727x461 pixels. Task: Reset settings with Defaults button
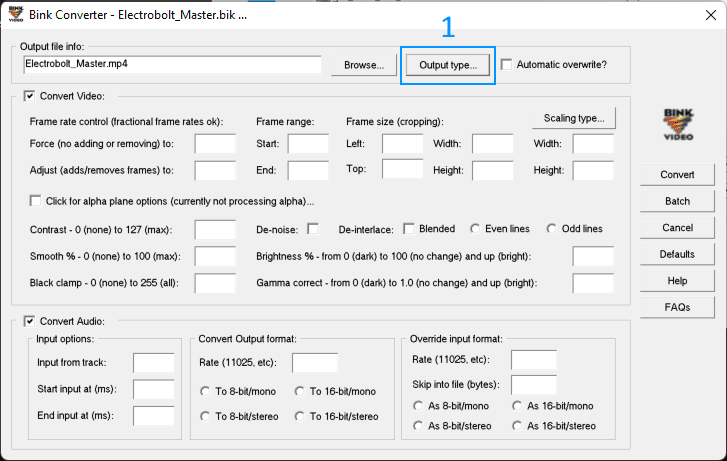[677, 254]
